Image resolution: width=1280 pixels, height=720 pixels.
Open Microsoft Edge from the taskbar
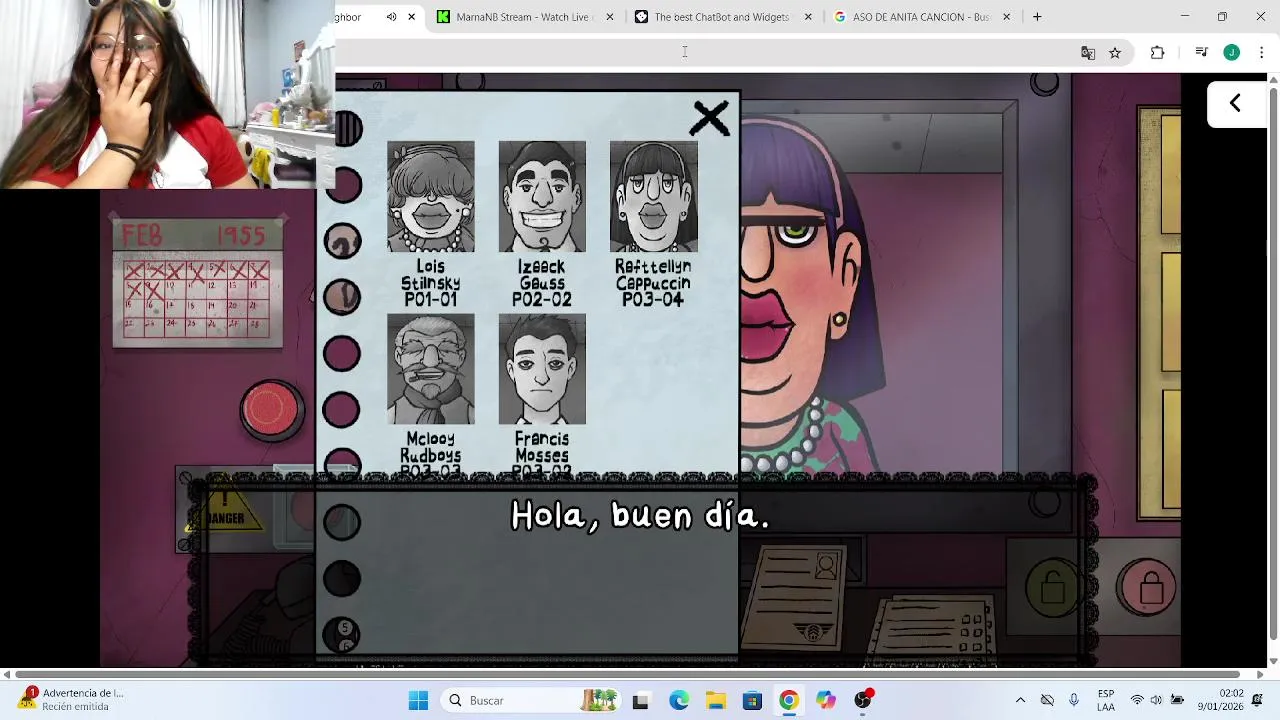[x=679, y=700]
